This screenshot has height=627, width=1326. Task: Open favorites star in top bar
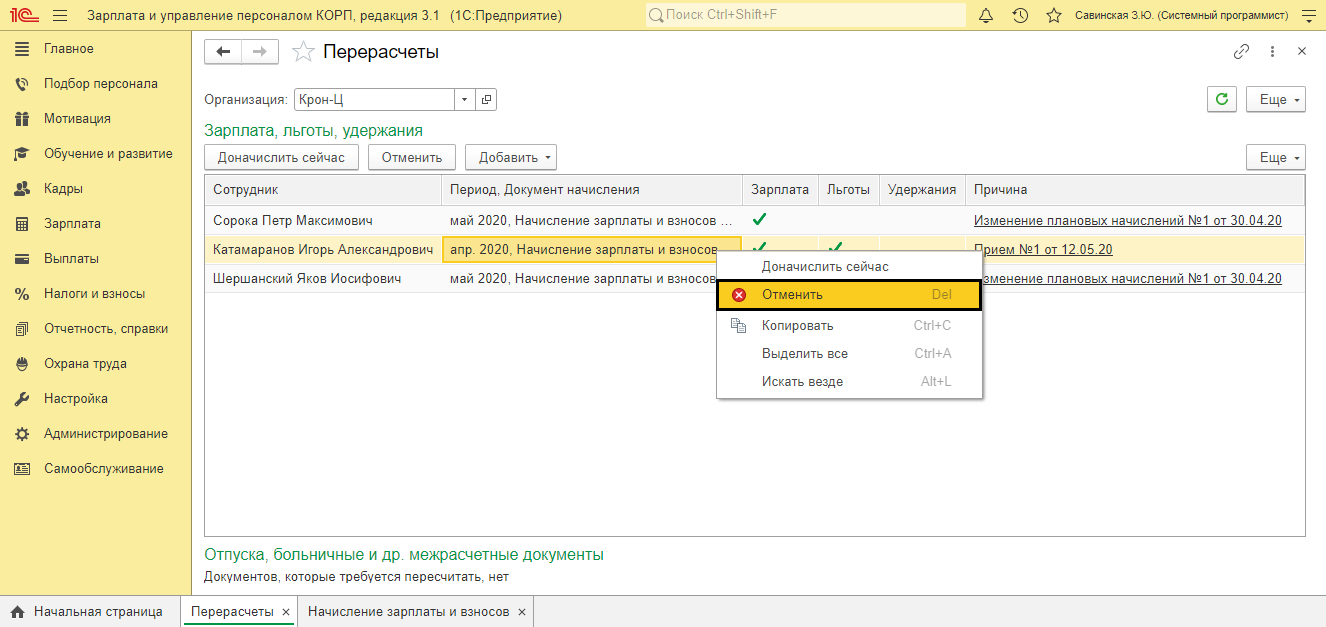coord(1053,16)
